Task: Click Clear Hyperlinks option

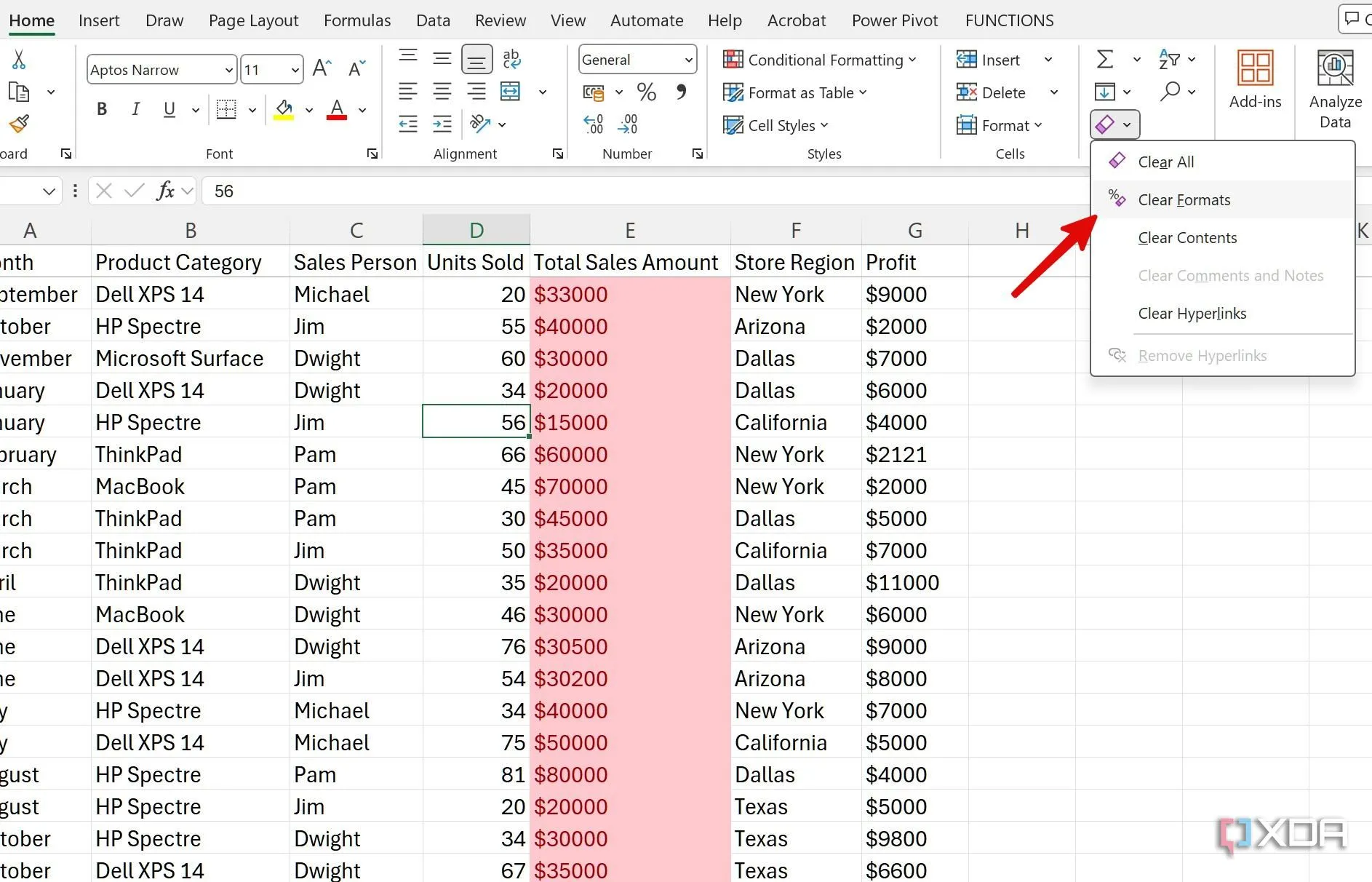Action: pyautogui.click(x=1192, y=314)
